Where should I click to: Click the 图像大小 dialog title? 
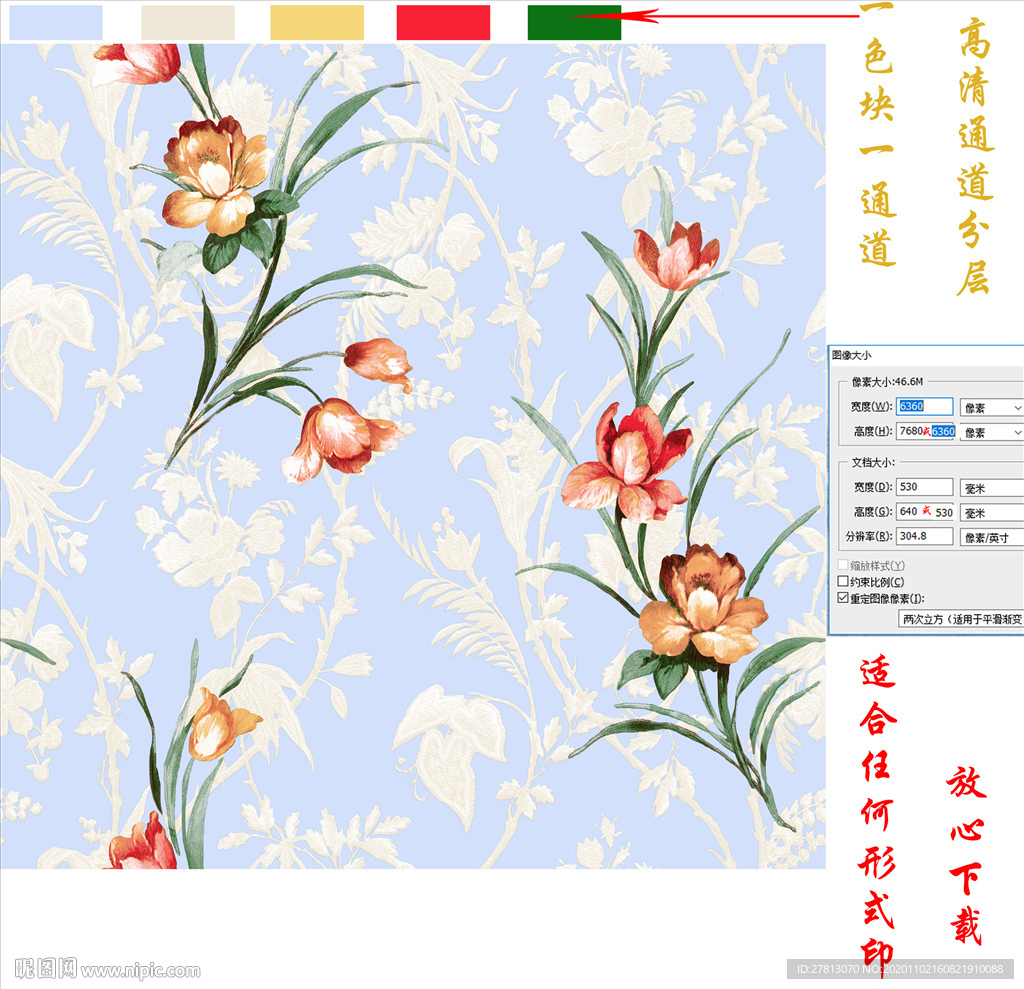coord(852,355)
